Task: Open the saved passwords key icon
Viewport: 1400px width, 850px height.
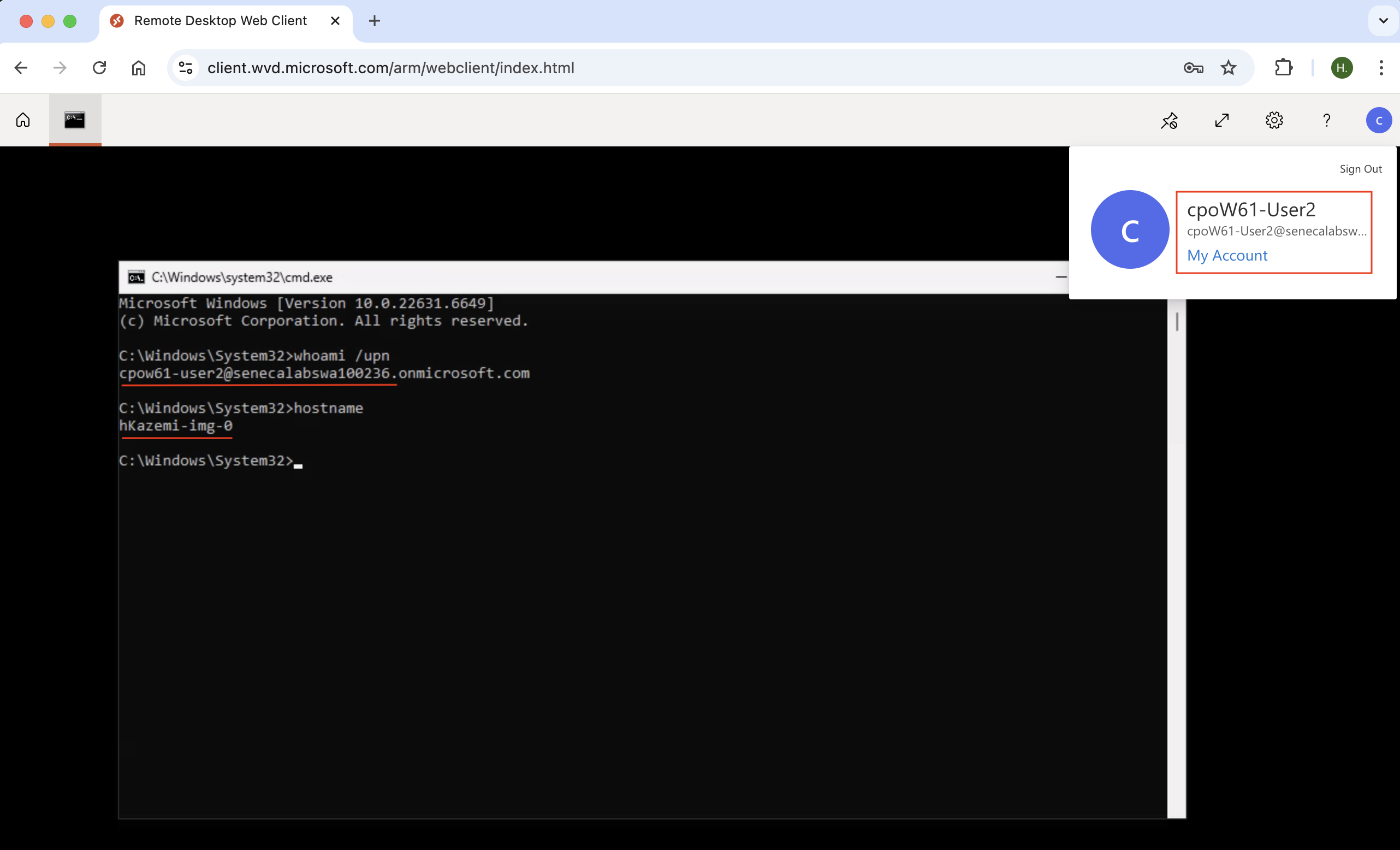Action: click(x=1193, y=68)
